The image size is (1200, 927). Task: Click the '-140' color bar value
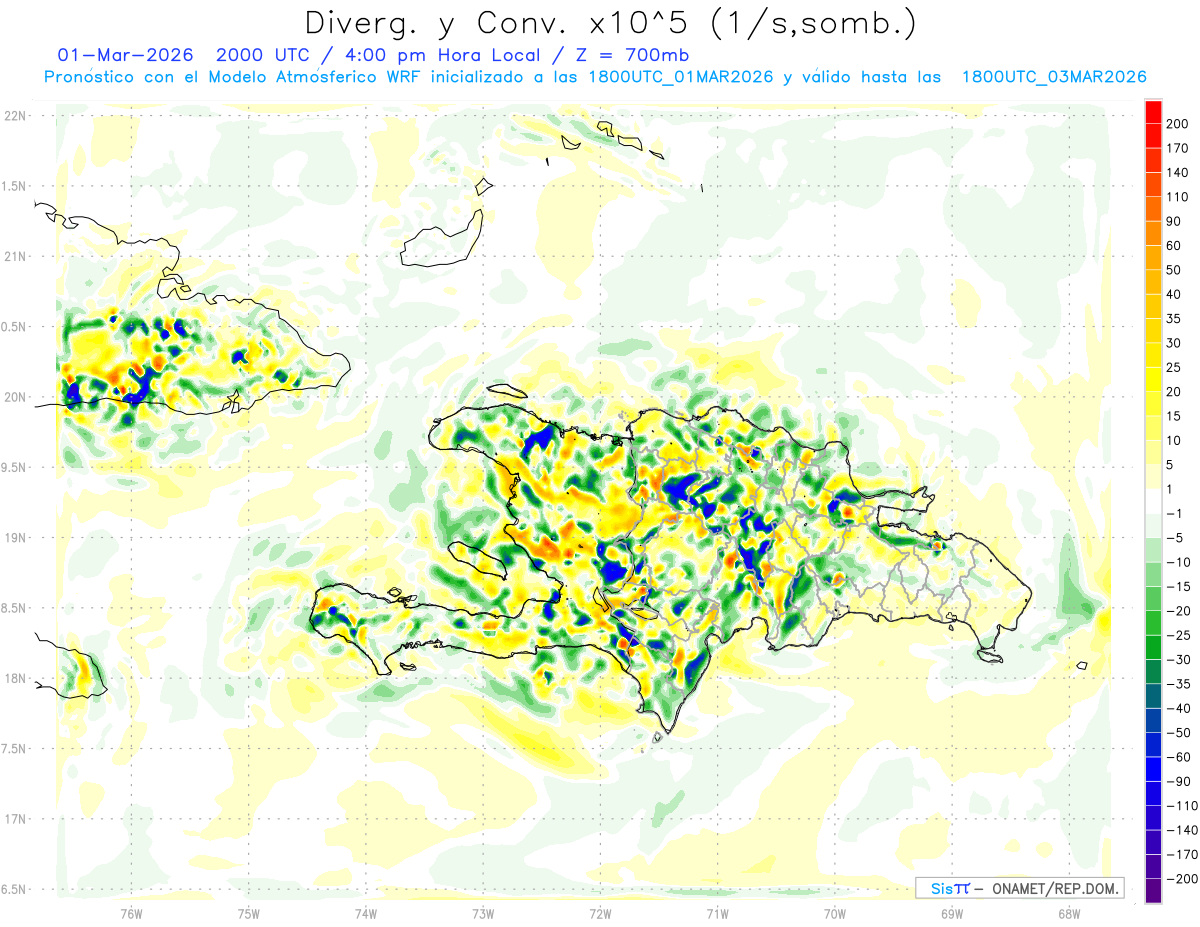pos(1181,830)
